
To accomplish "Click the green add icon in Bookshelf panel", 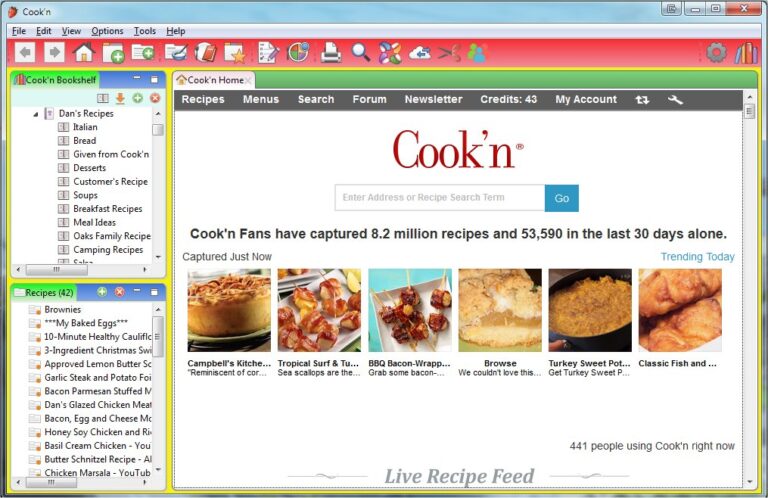I will click(138, 98).
